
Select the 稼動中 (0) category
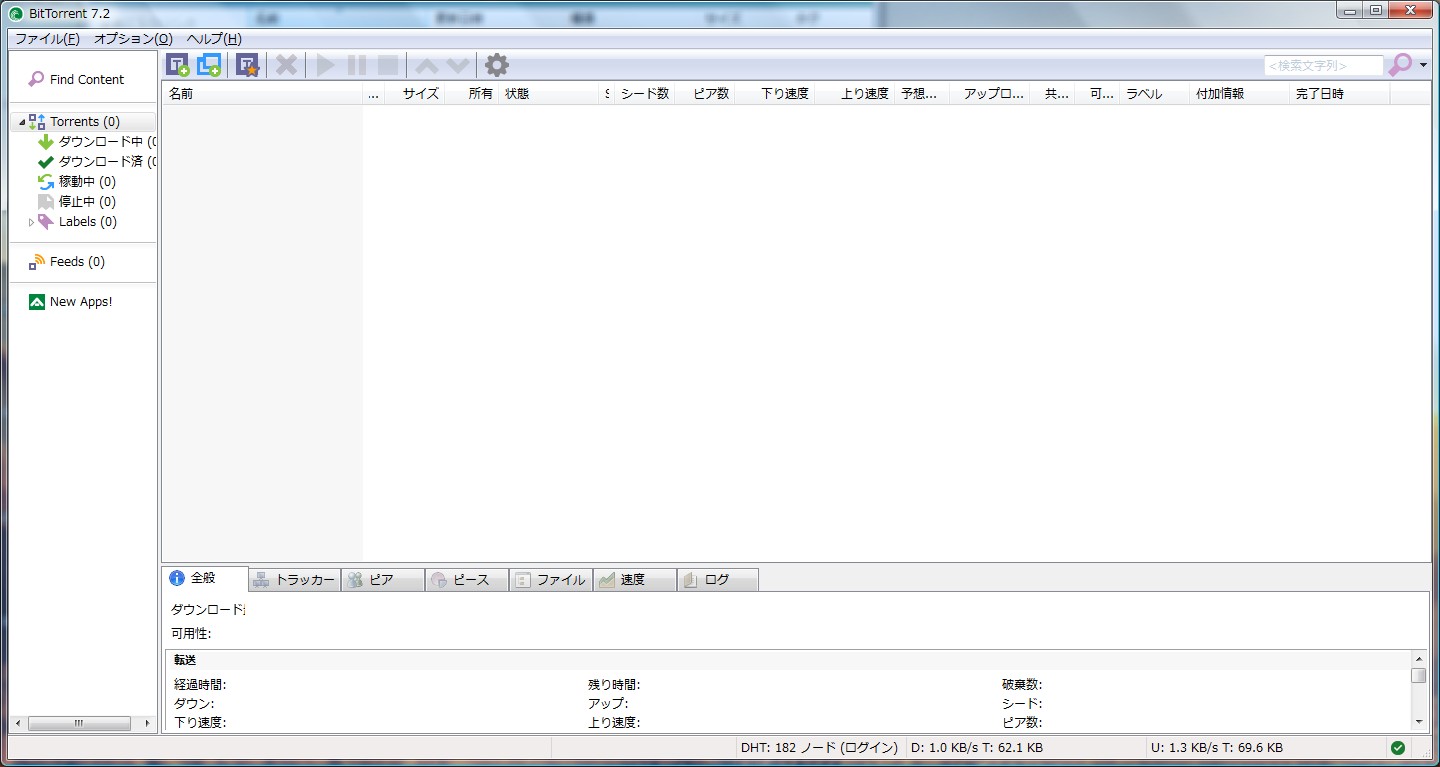(76, 182)
